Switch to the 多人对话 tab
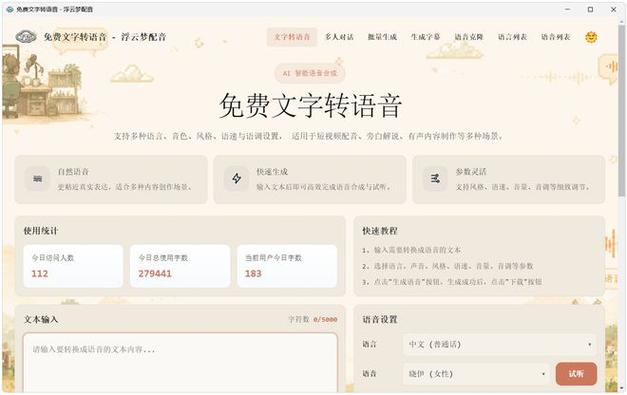The width and height of the screenshot is (627, 395). click(x=339, y=37)
